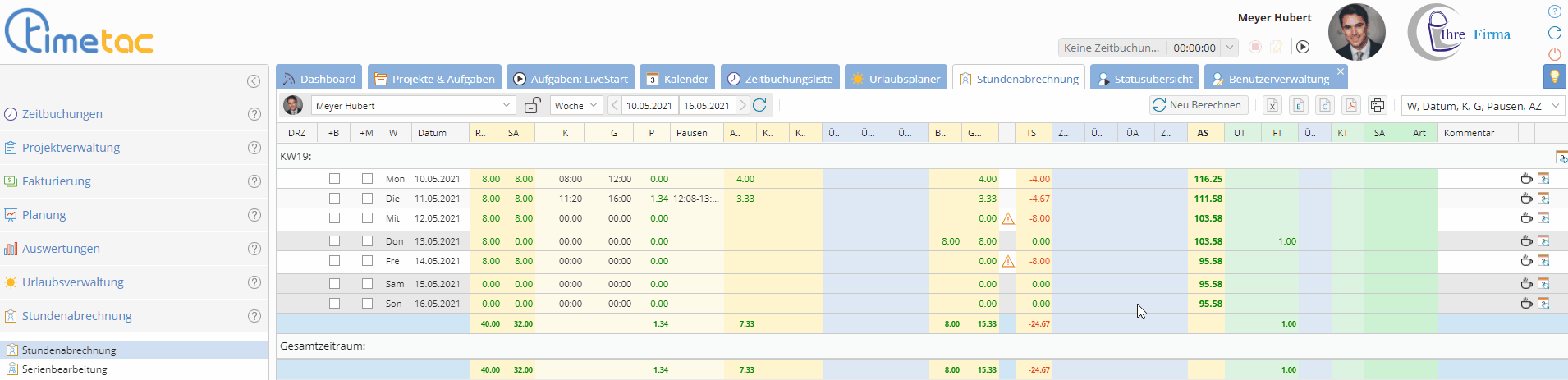Refresh the date range with reload icon
The width and height of the screenshot is (1568, 380).
(x=760, y=105)
